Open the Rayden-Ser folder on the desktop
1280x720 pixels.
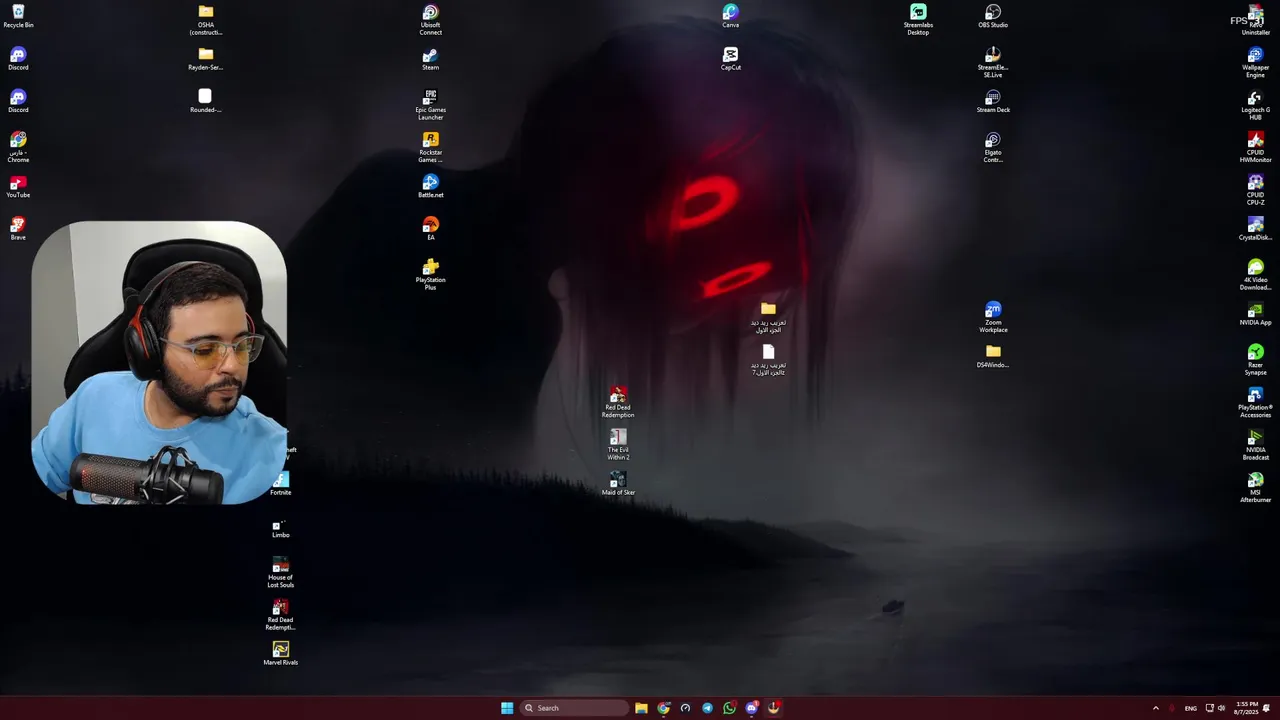click(205, 59)
